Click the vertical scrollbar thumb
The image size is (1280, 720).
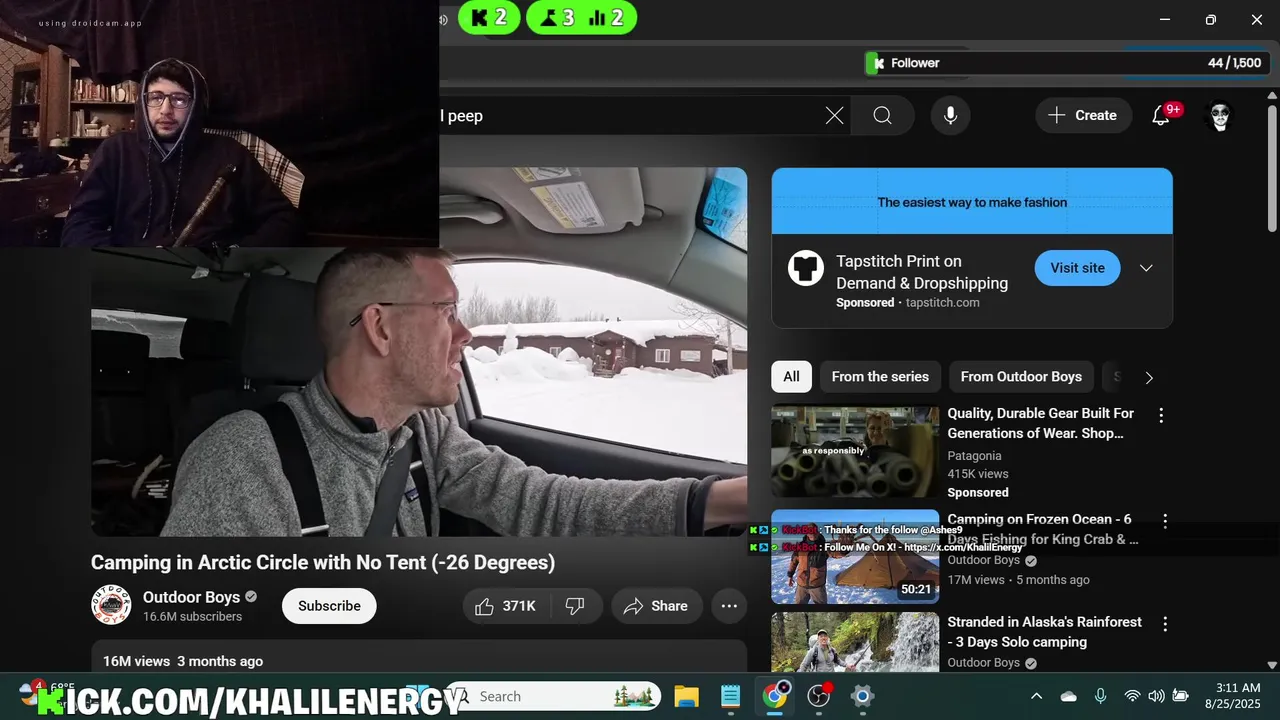coord(1272,170)
